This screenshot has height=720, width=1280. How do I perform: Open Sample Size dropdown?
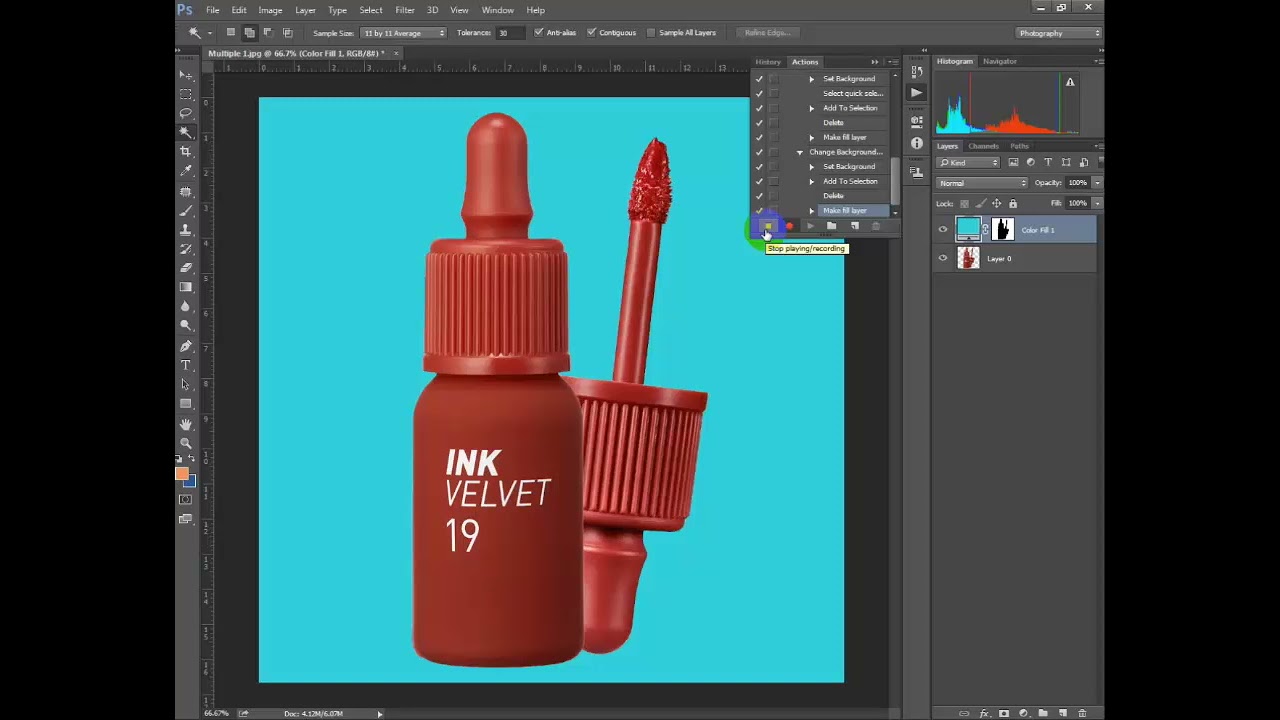pyautogui.click(x=404, y=32)
